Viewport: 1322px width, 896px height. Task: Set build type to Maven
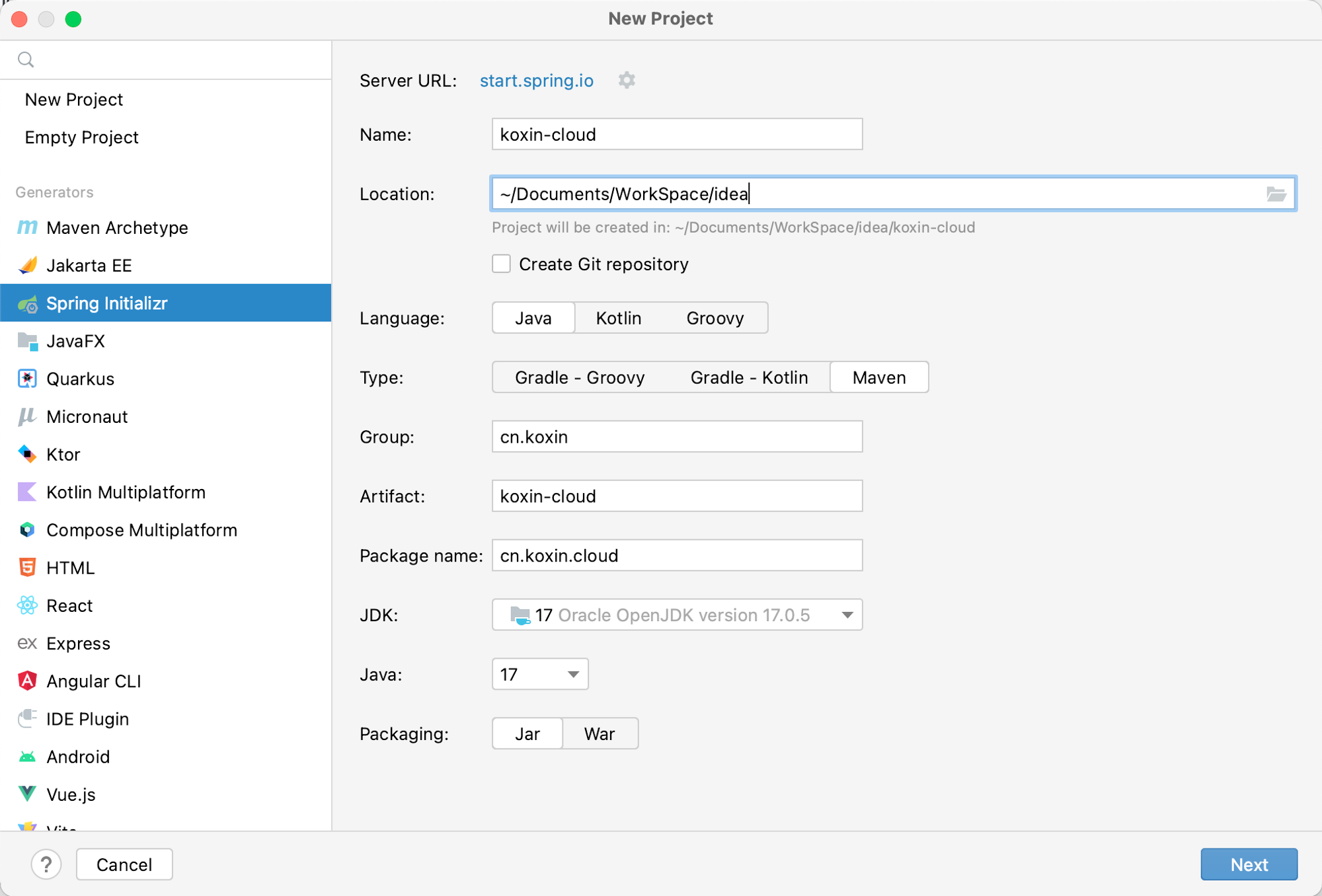879,377
